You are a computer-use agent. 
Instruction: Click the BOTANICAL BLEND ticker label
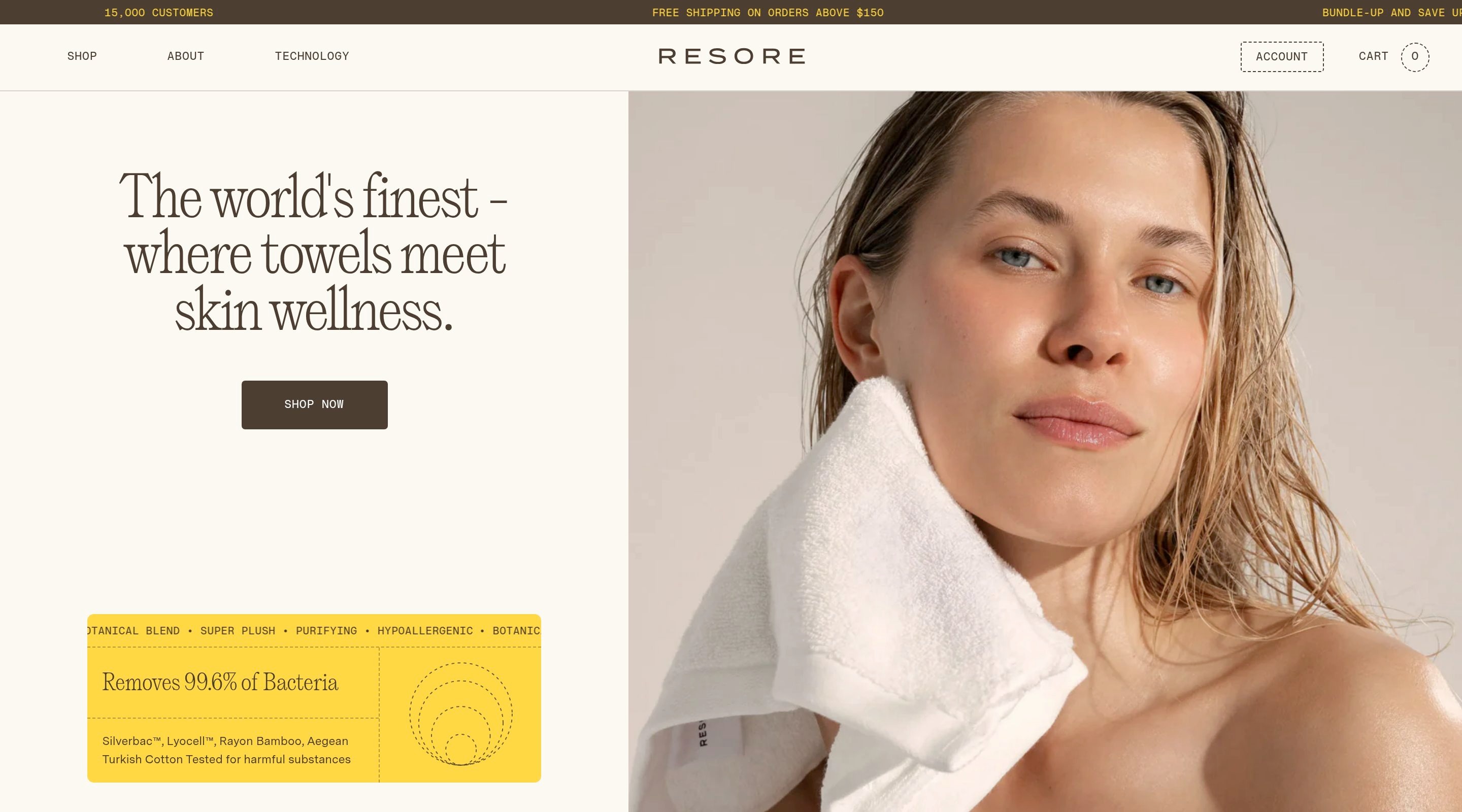click(x=134, y=631)
